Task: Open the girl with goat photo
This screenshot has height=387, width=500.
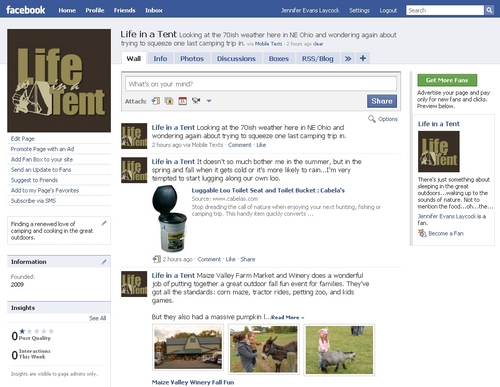Action: [x=339, y=350]
